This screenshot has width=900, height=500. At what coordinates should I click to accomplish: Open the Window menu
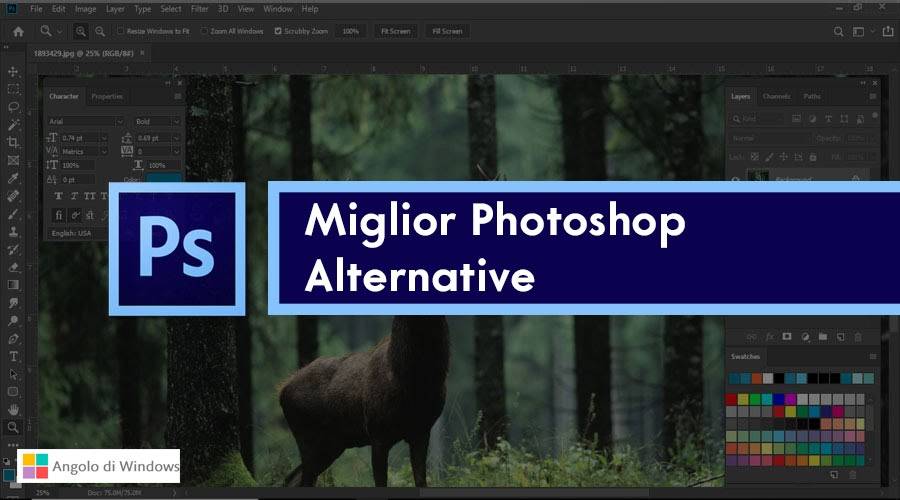(x=278, y=9)
